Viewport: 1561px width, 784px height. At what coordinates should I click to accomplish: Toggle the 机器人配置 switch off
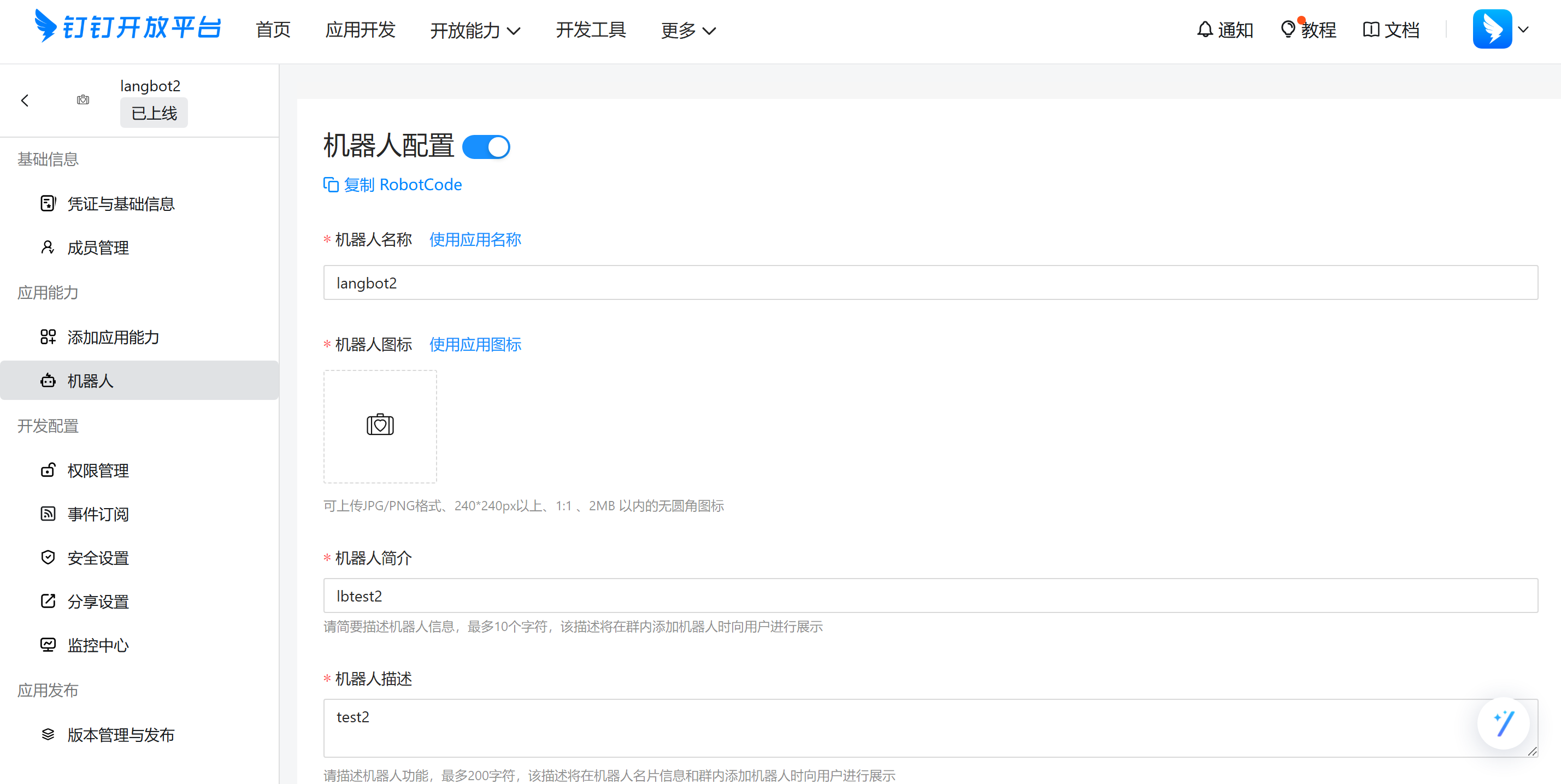click(x=487, y=146)
